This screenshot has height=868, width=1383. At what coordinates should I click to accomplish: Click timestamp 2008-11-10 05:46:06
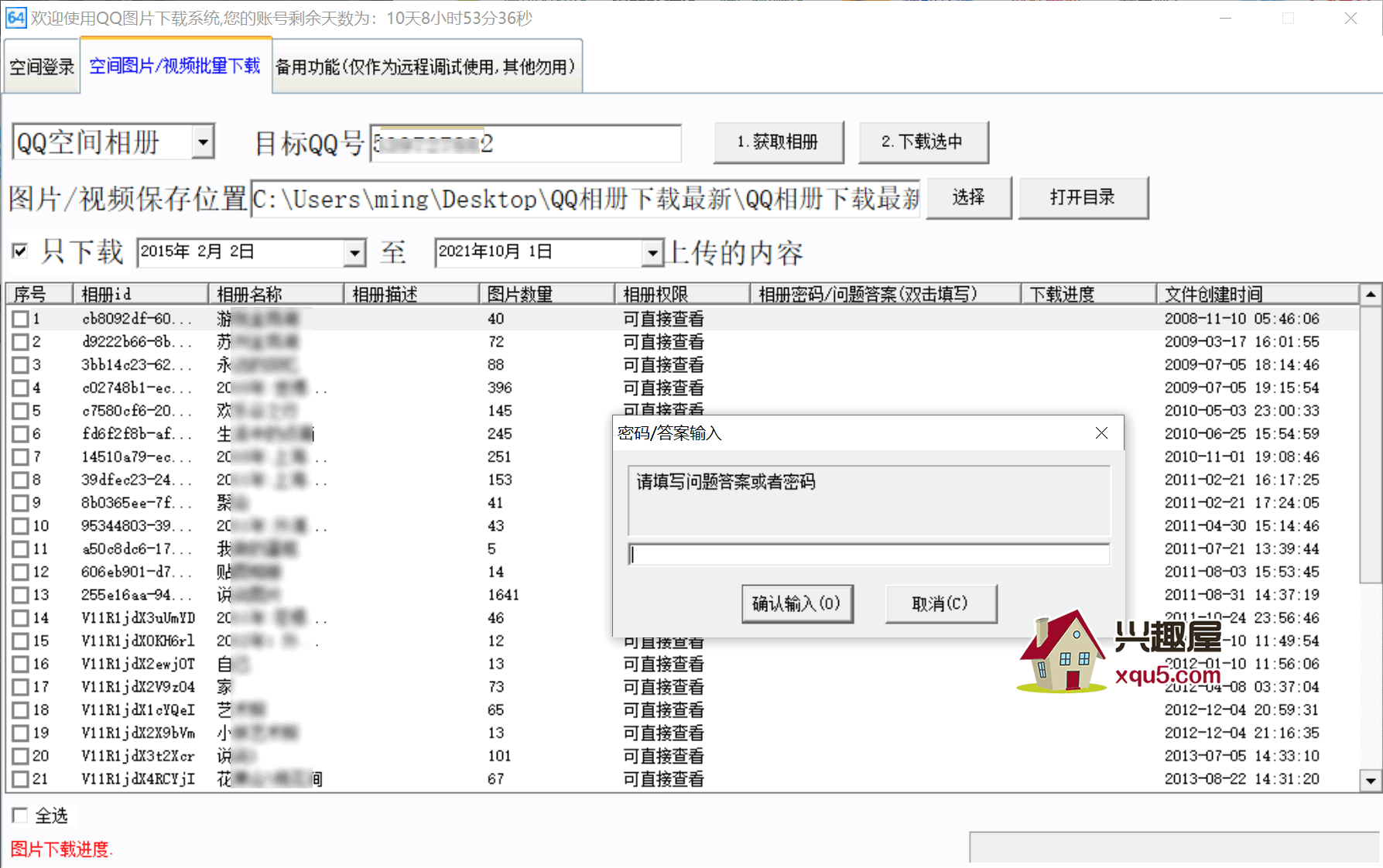[x=1242, y=319]
